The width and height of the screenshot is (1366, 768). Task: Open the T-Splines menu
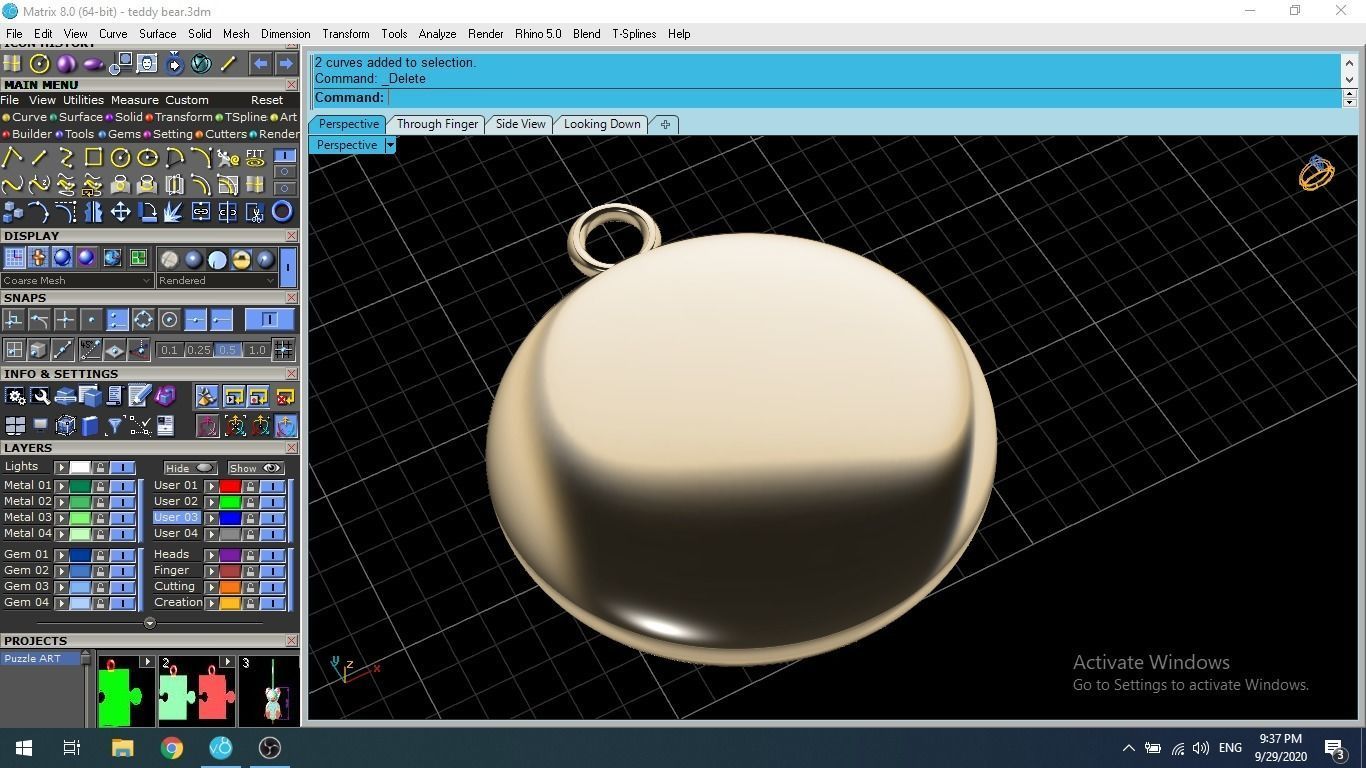click(x=634, y=34)
